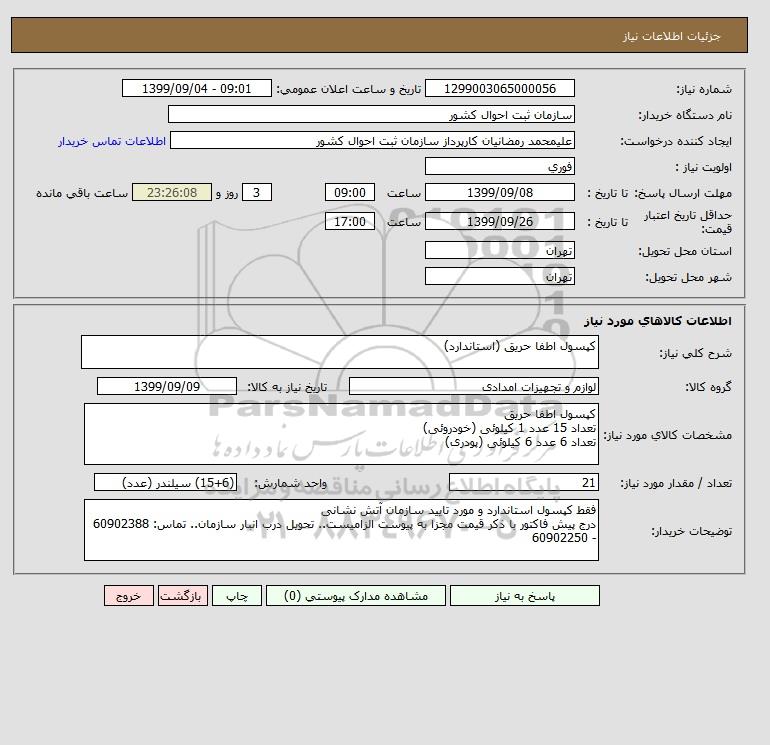Click 'تاریخ و ساعت اعلان عمومی:' label
Viewport: 770px width, 745px height.
pos(349,89)
